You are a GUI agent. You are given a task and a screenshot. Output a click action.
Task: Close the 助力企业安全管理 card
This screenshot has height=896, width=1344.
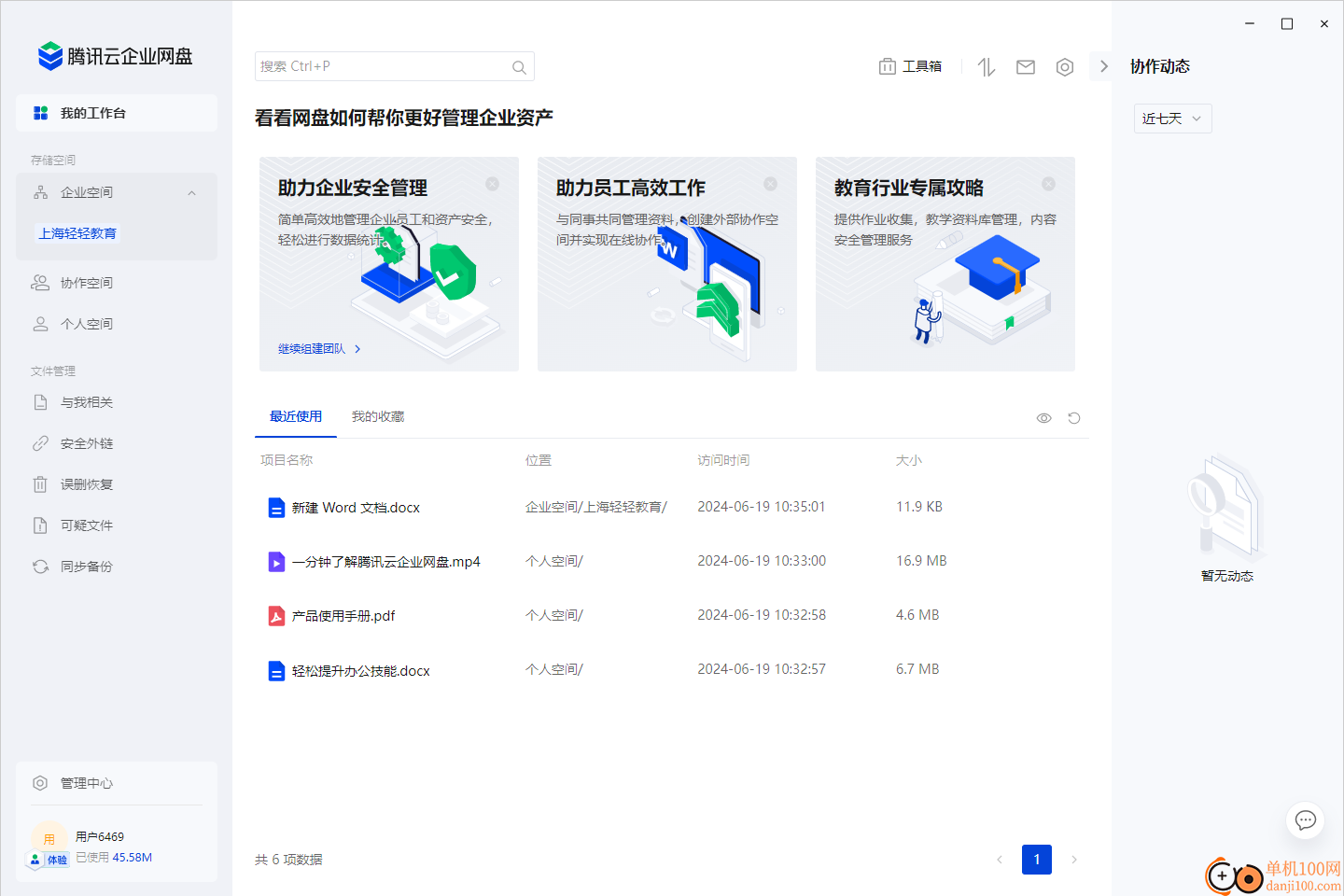point(492,184)
